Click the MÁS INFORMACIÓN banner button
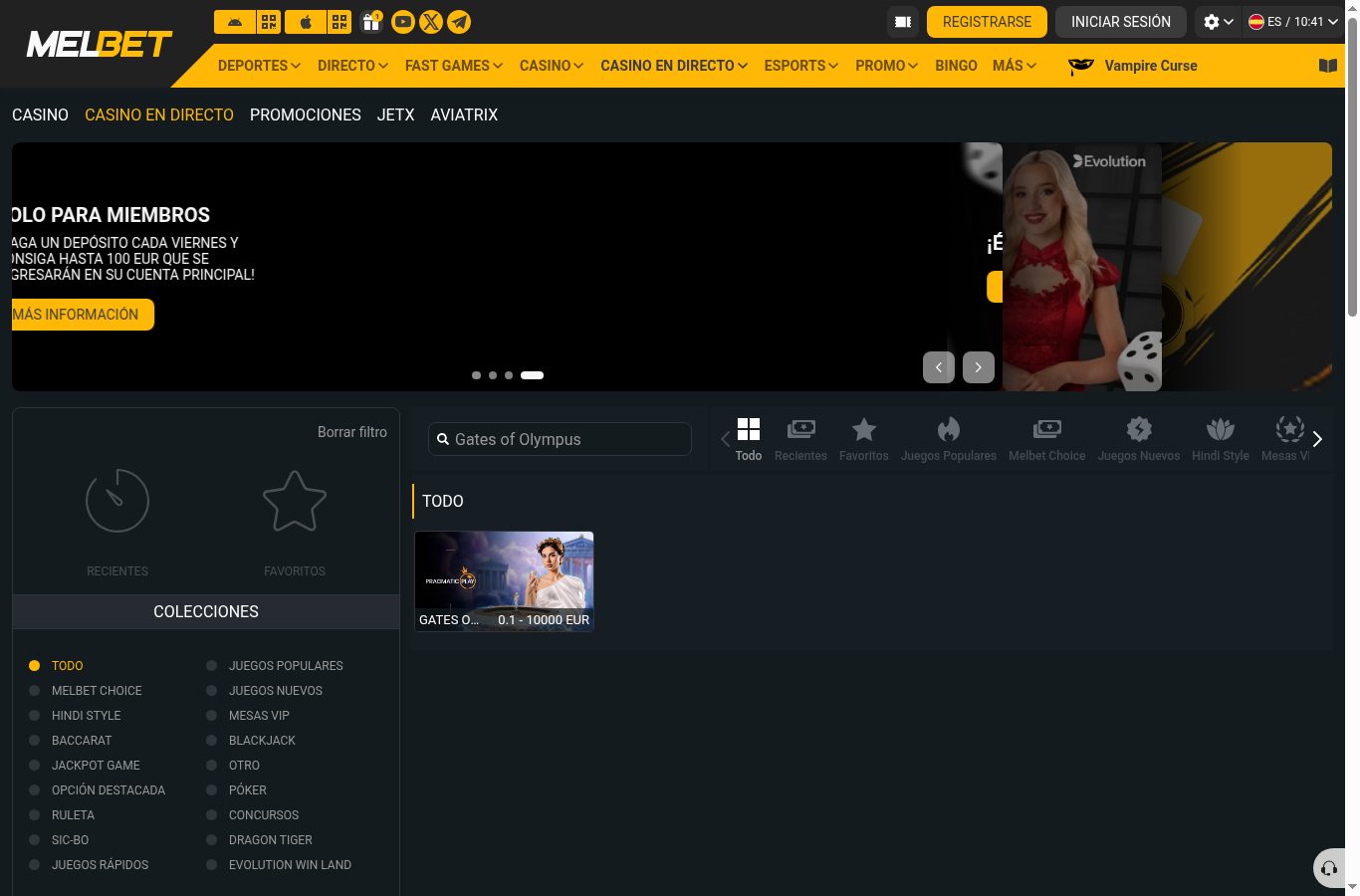1360x896 pixels. point(83,315)
